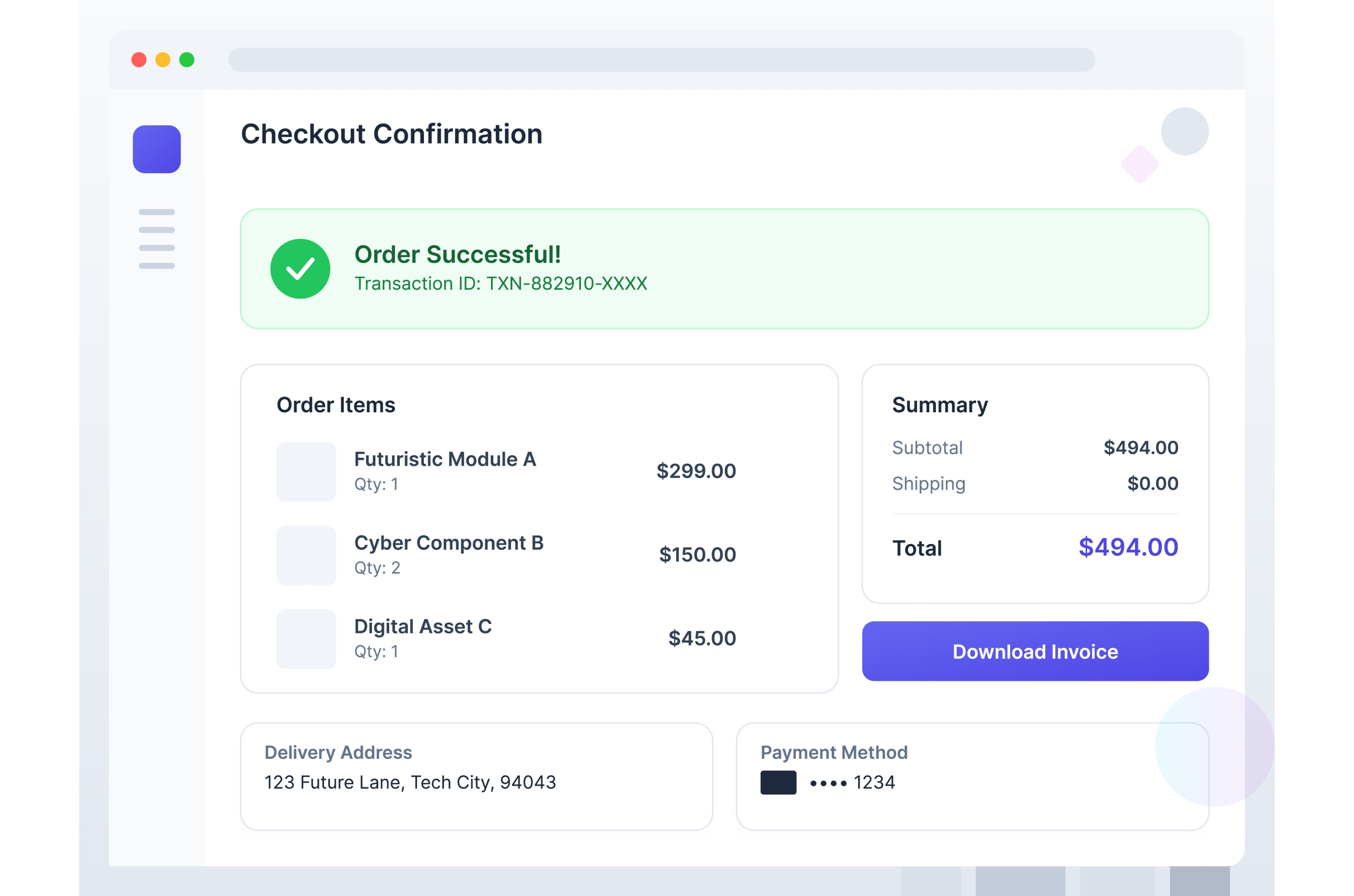1354x896 pixels.
Task: Open Cyber Component B product thumbnail
Action: [307, 555]
